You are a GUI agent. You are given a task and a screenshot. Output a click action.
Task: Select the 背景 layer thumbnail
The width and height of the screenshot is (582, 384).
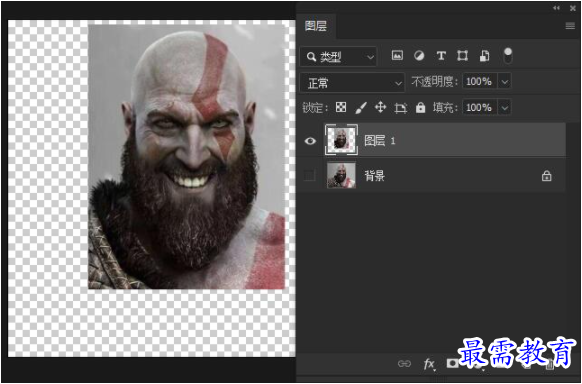pos(341,175)
